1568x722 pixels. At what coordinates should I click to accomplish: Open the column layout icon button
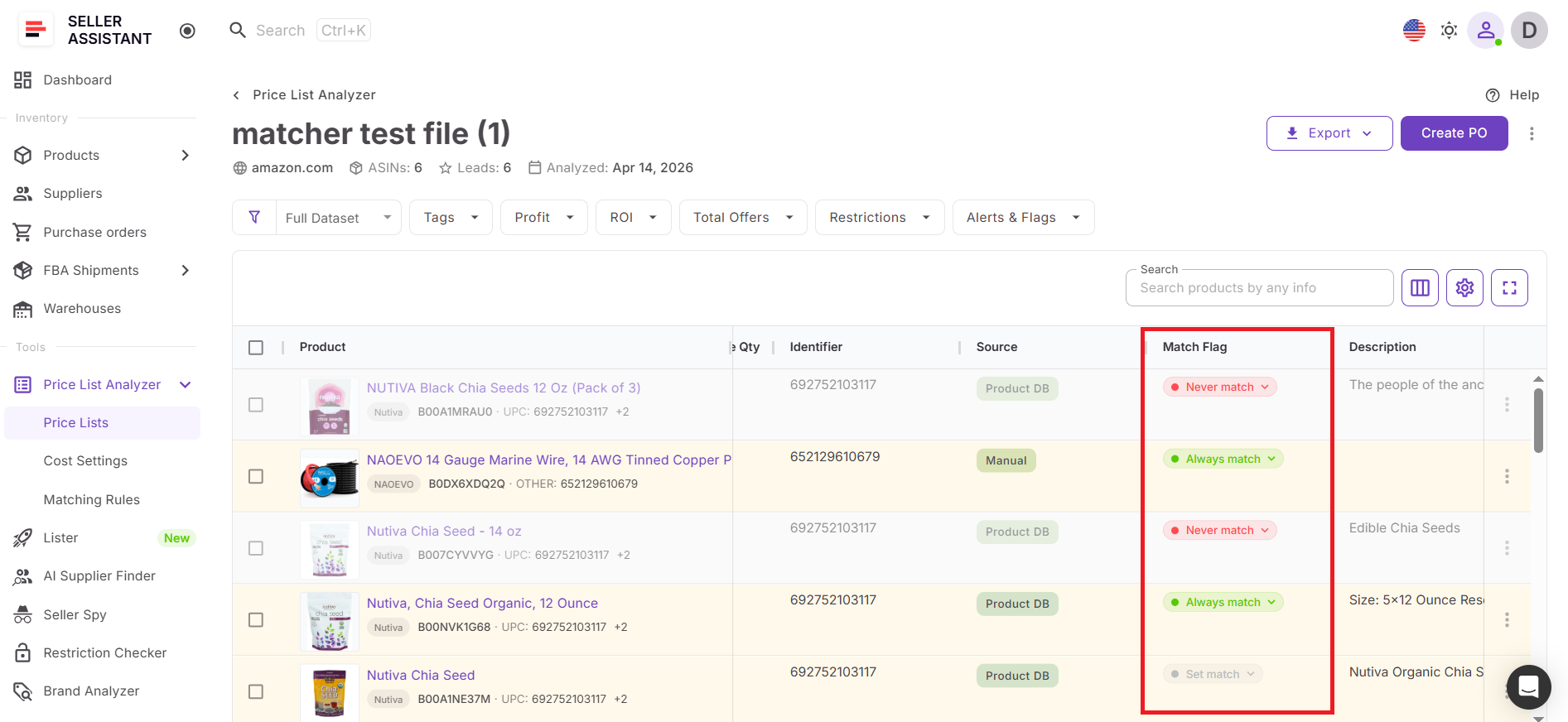click(1420, 288)
